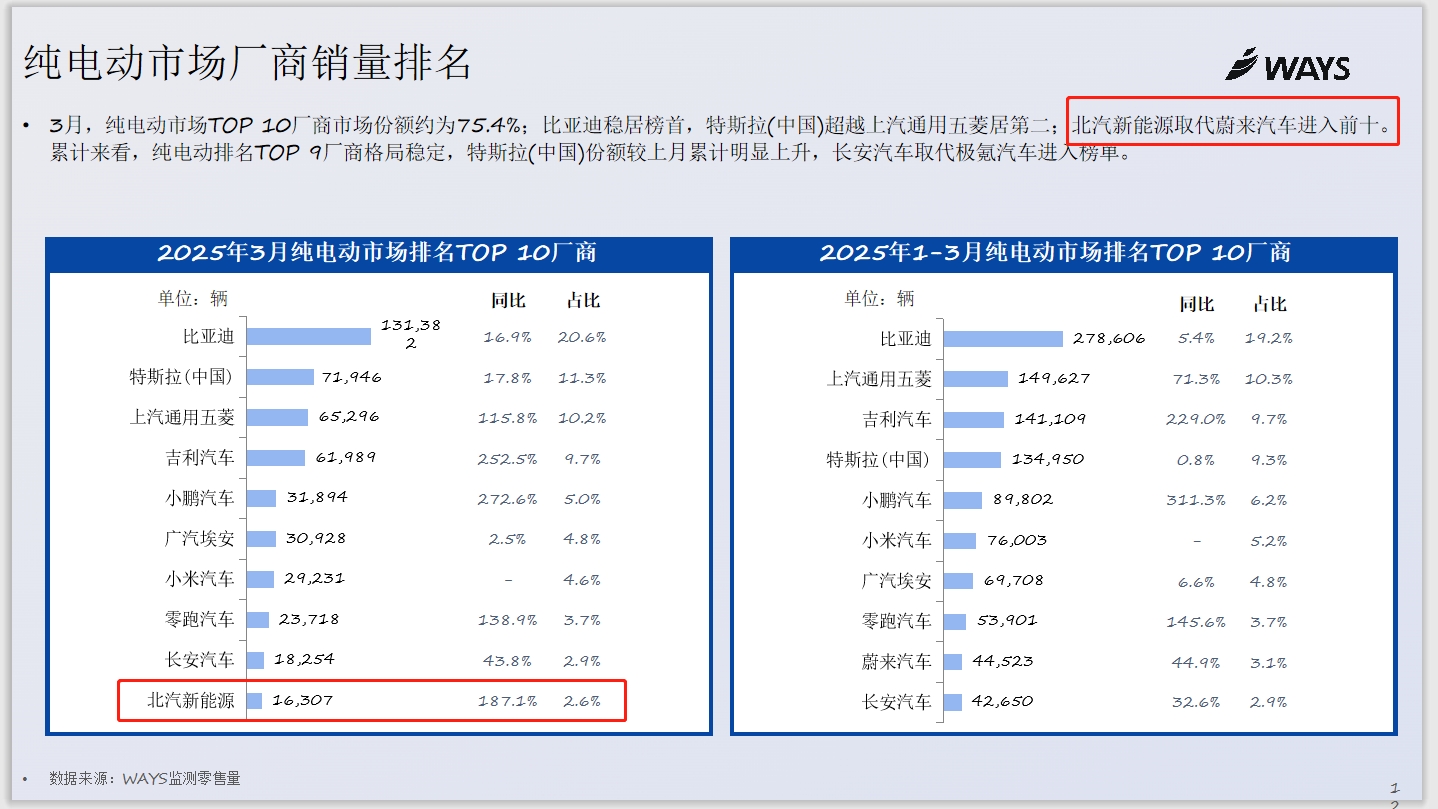This screenshot has height=809, width=1438.
Task: Click the 20.6% share value
Action: pyautogui.click(x=582, y=337)
